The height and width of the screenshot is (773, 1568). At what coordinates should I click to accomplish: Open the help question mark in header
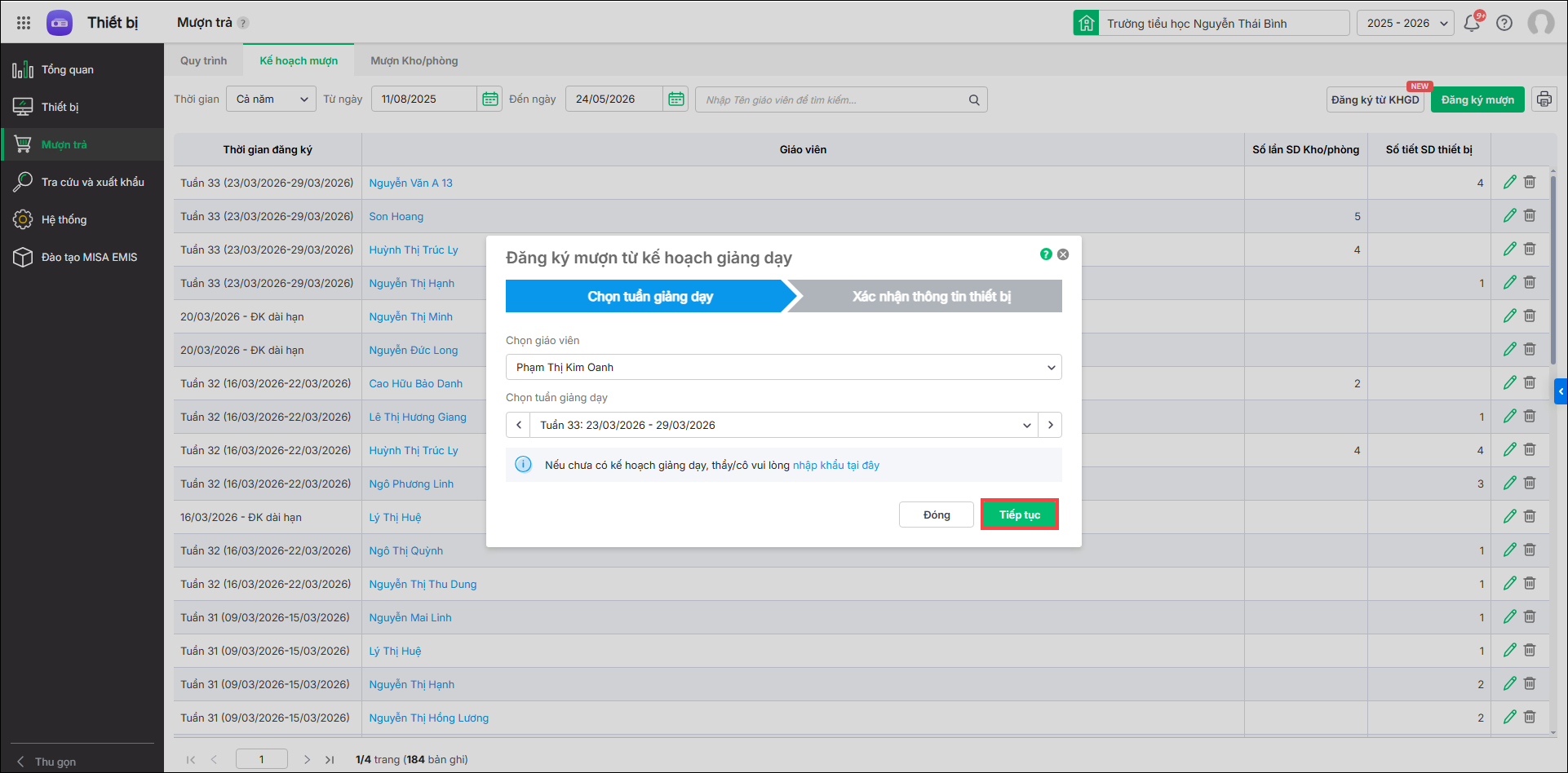[1504, 23]
